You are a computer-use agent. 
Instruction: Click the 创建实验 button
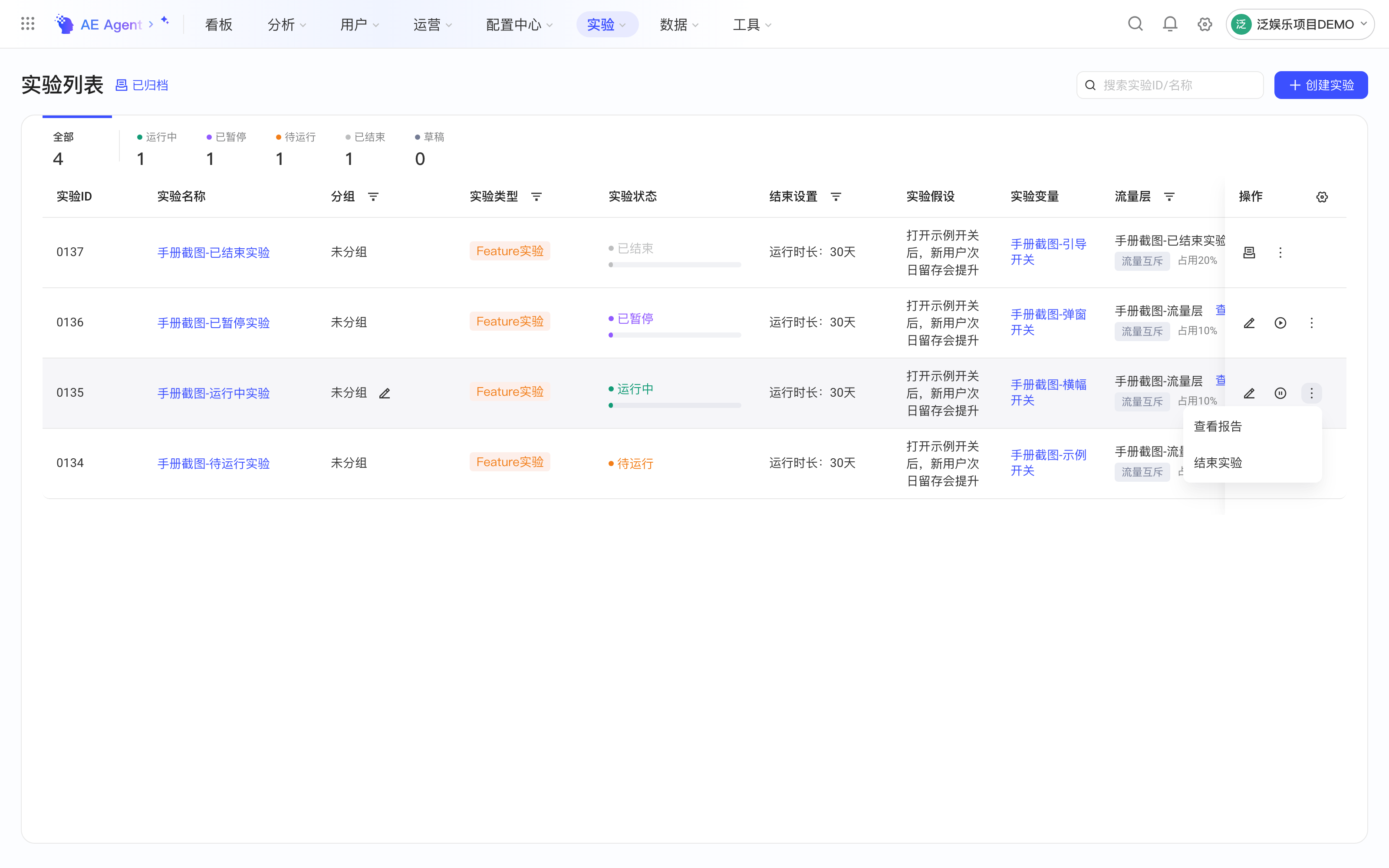1321,85
